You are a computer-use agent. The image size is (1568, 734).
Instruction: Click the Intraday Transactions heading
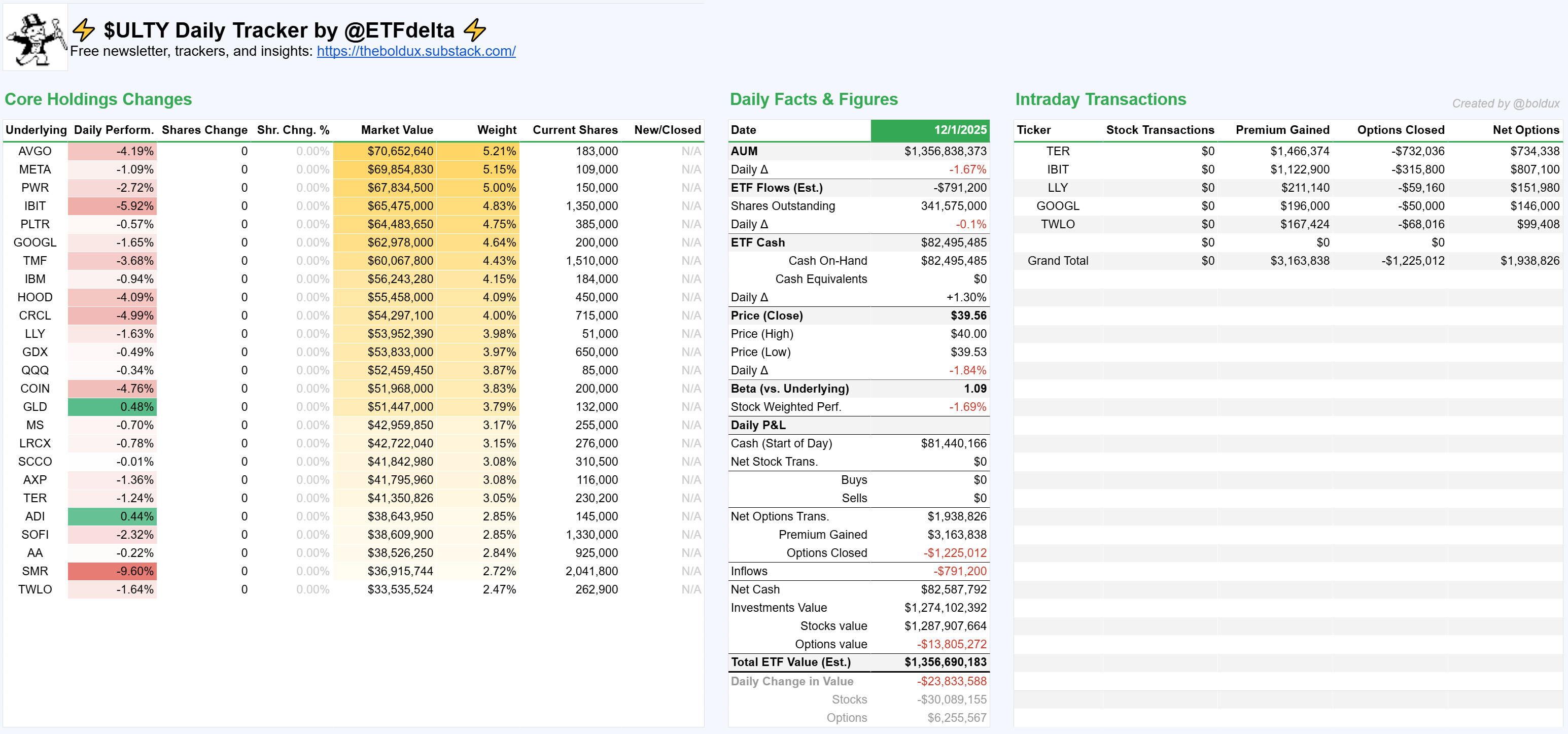(1100, 99)
